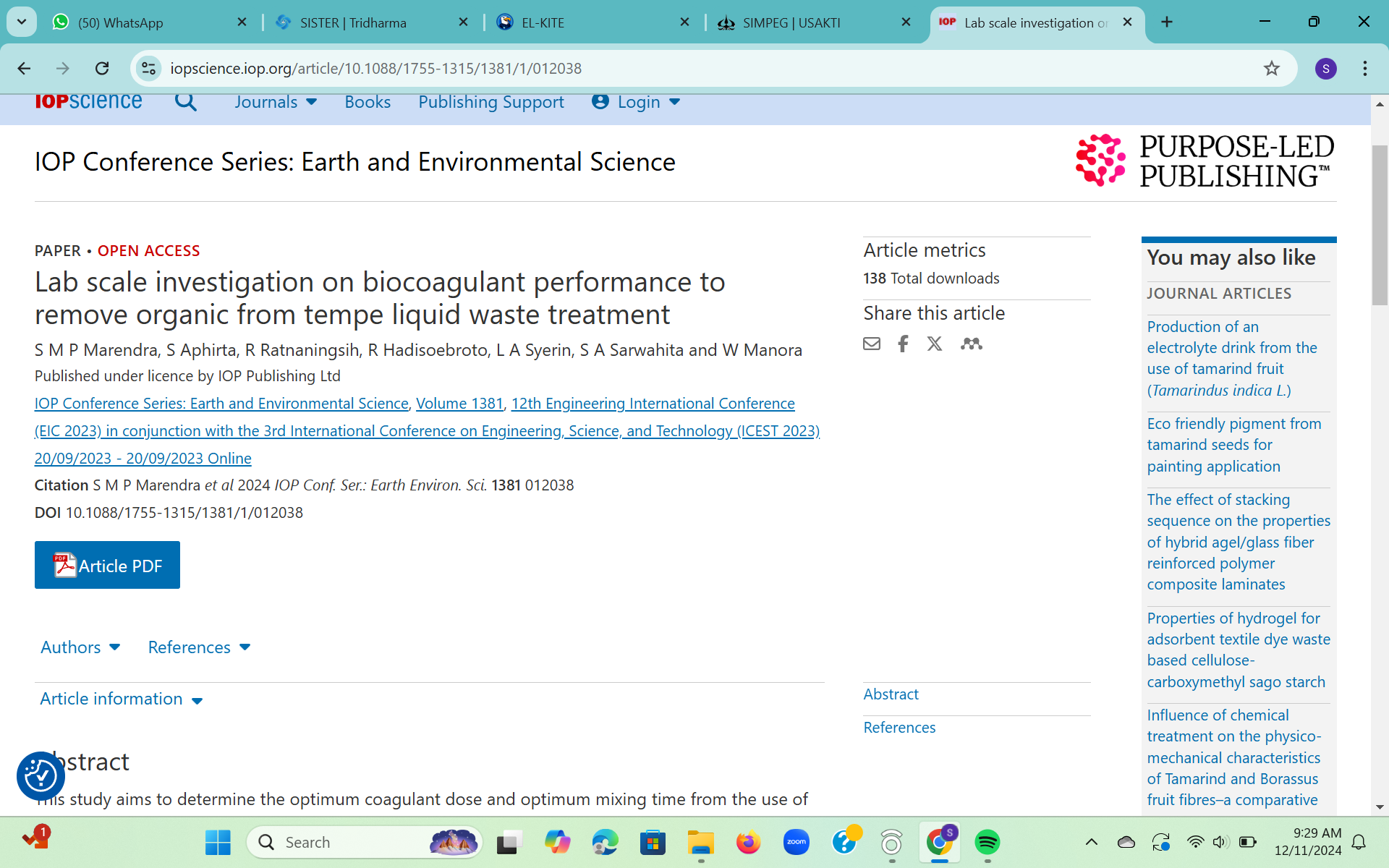Click the page vertical scrollbar thumb
Viewport: 1389px width, 868px height.
pyautogui.click(x=1380, y=224)
